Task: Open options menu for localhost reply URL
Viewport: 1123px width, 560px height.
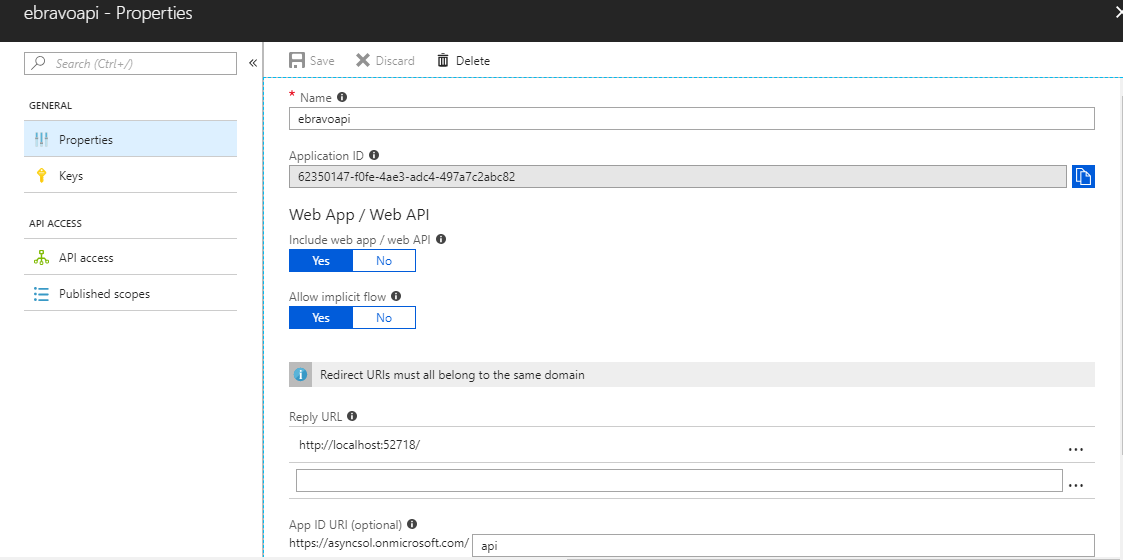Action: point(1076,450)
